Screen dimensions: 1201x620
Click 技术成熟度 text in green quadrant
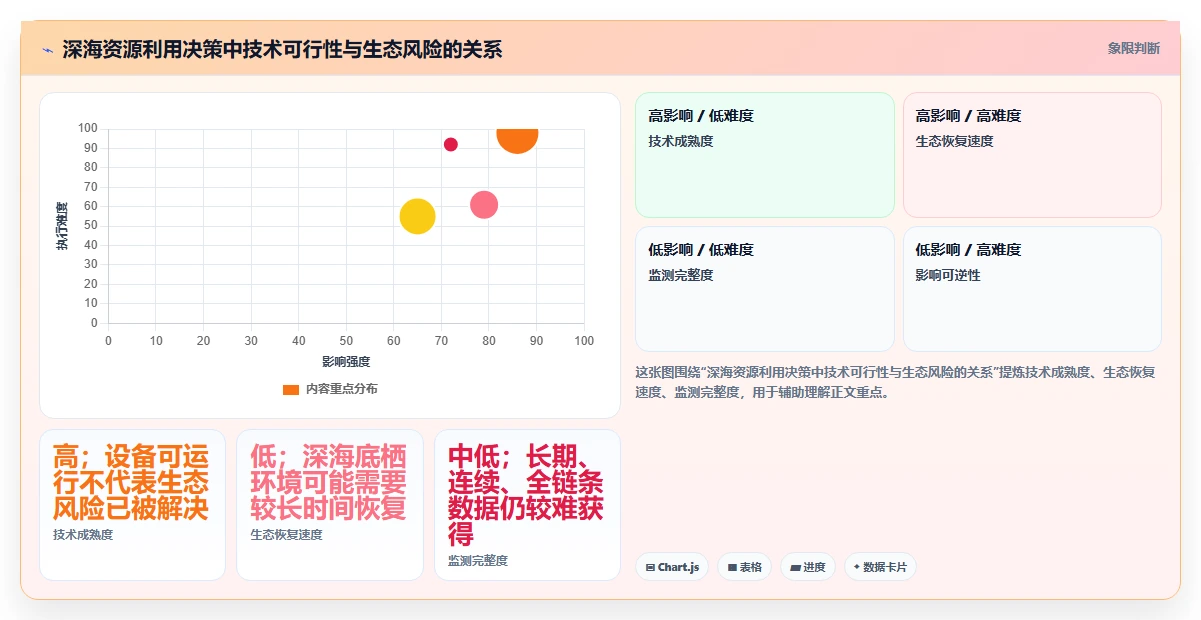point(681,141)
